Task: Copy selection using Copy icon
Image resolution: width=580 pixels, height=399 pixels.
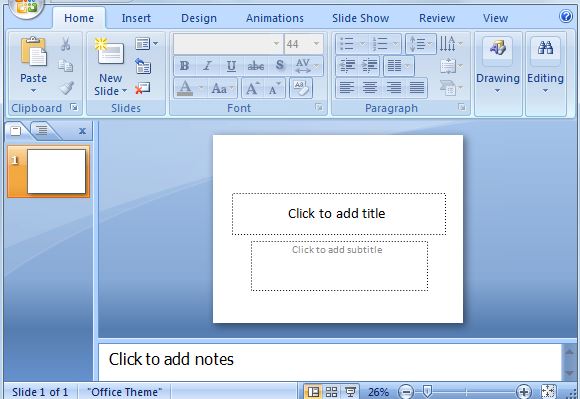Action: [65, 66]
